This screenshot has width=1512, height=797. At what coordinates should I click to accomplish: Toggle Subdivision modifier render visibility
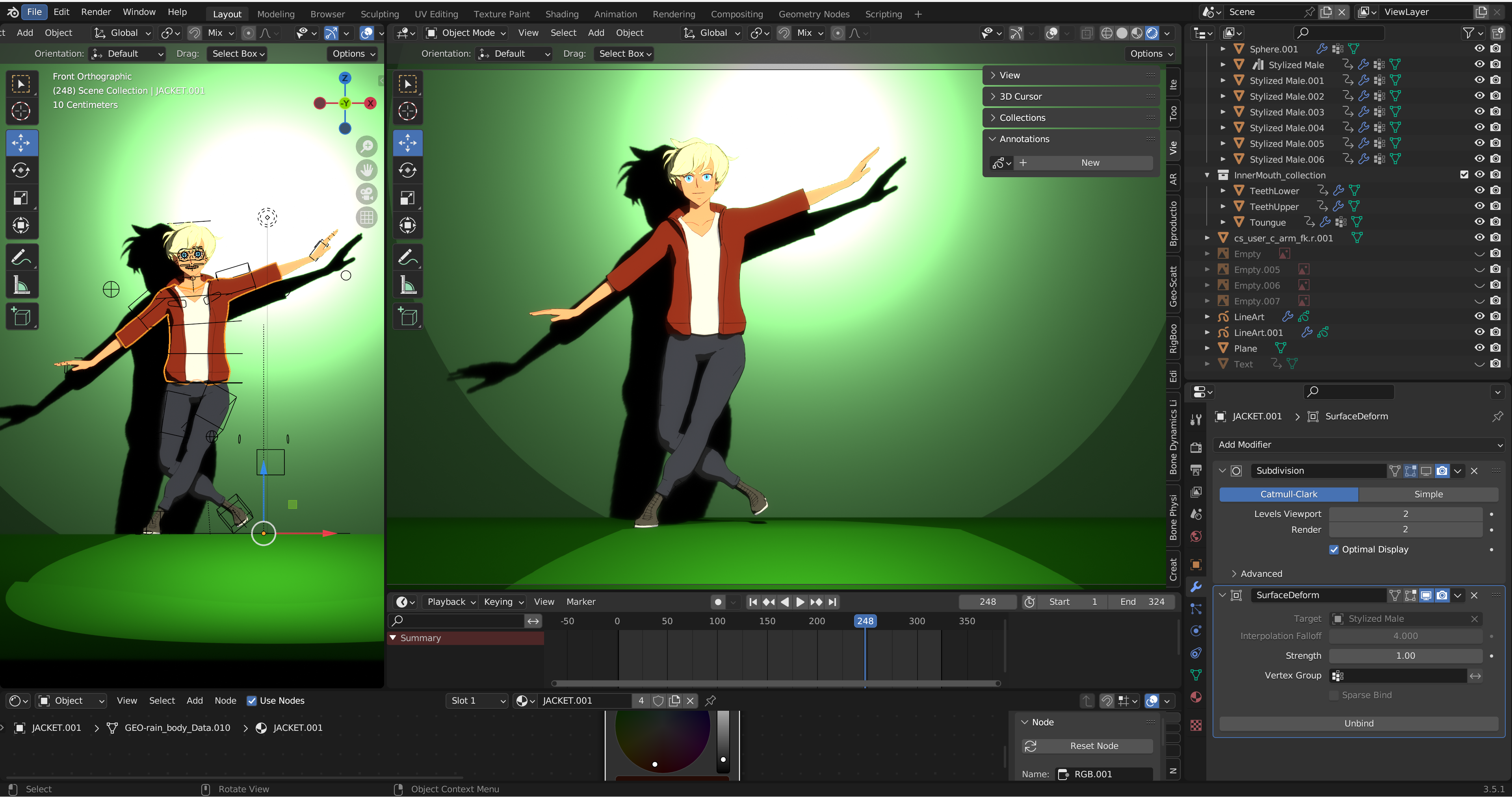[x=1442, y=471]
